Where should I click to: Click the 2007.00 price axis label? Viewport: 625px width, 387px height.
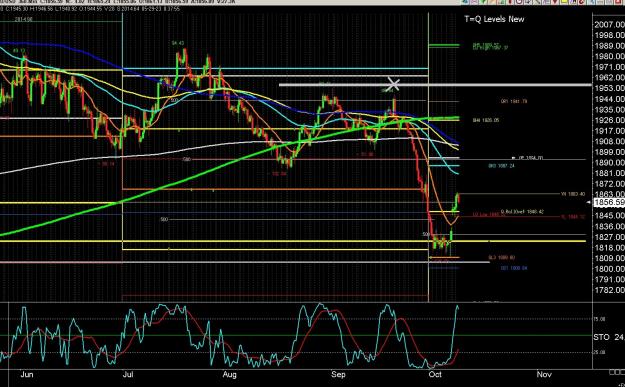[609, 25]
